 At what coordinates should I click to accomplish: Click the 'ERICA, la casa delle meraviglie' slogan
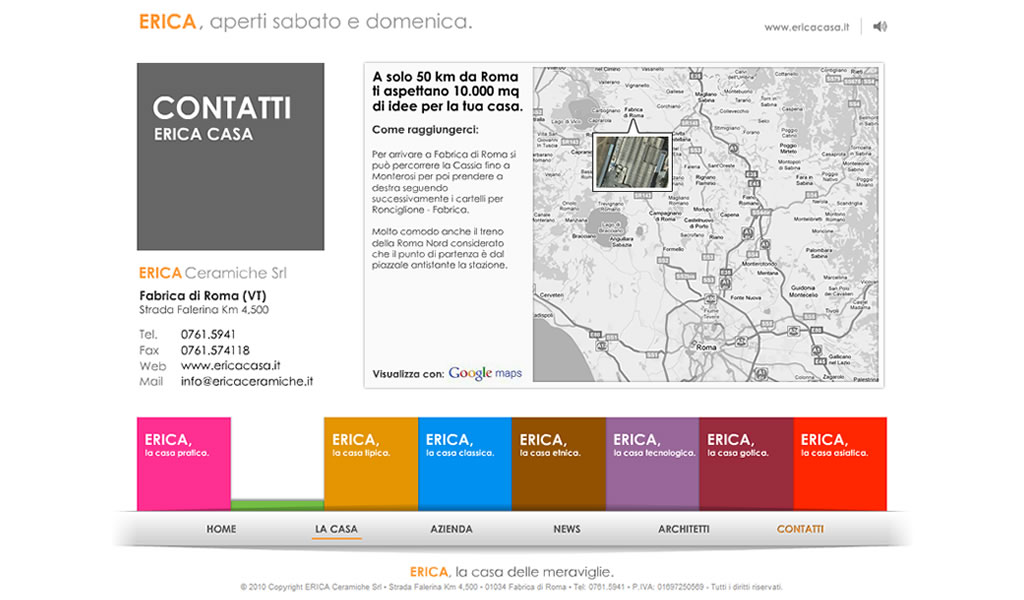coord(512,572)
